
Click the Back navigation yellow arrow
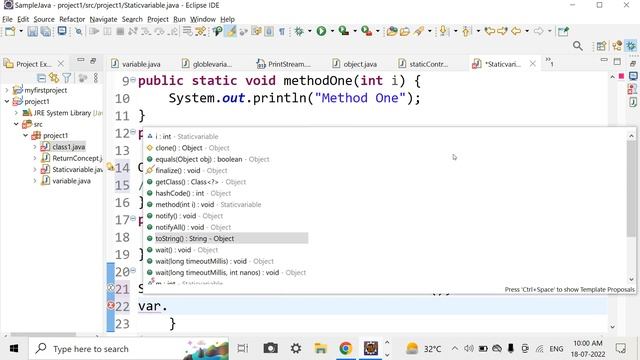(516, 31)
